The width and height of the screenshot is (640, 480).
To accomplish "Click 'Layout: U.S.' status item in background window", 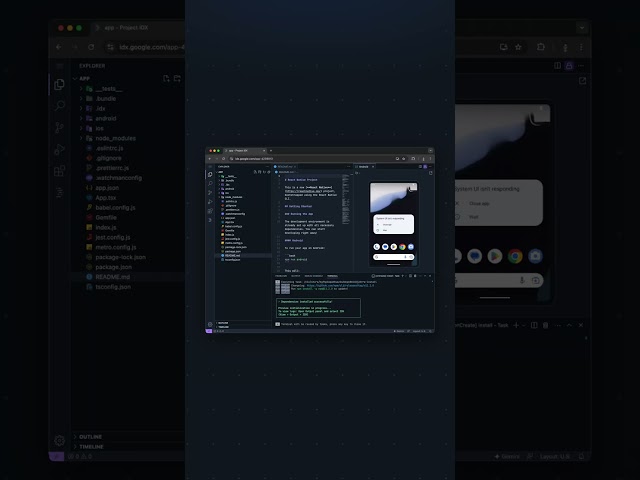I will tap(555, 456).
